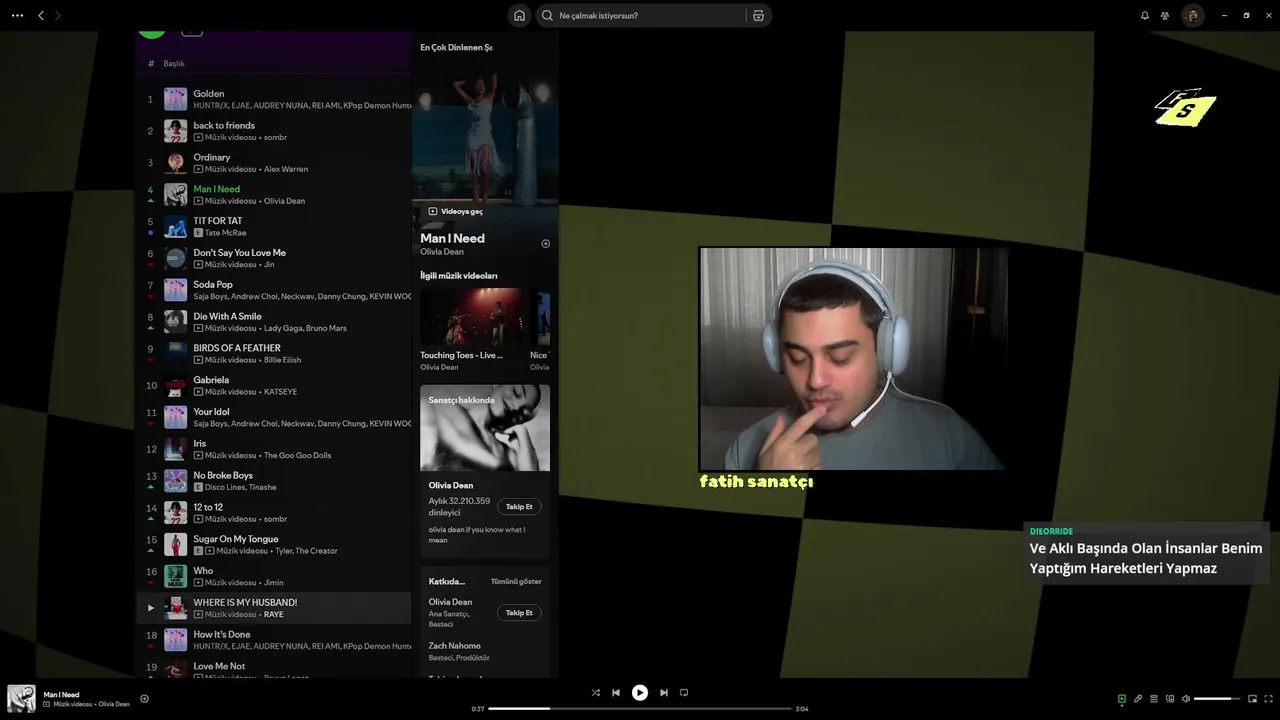Click 'Videoya geç' switch-to-video button
This screenshot has width=1280, height=720.
tap(456, 211)
